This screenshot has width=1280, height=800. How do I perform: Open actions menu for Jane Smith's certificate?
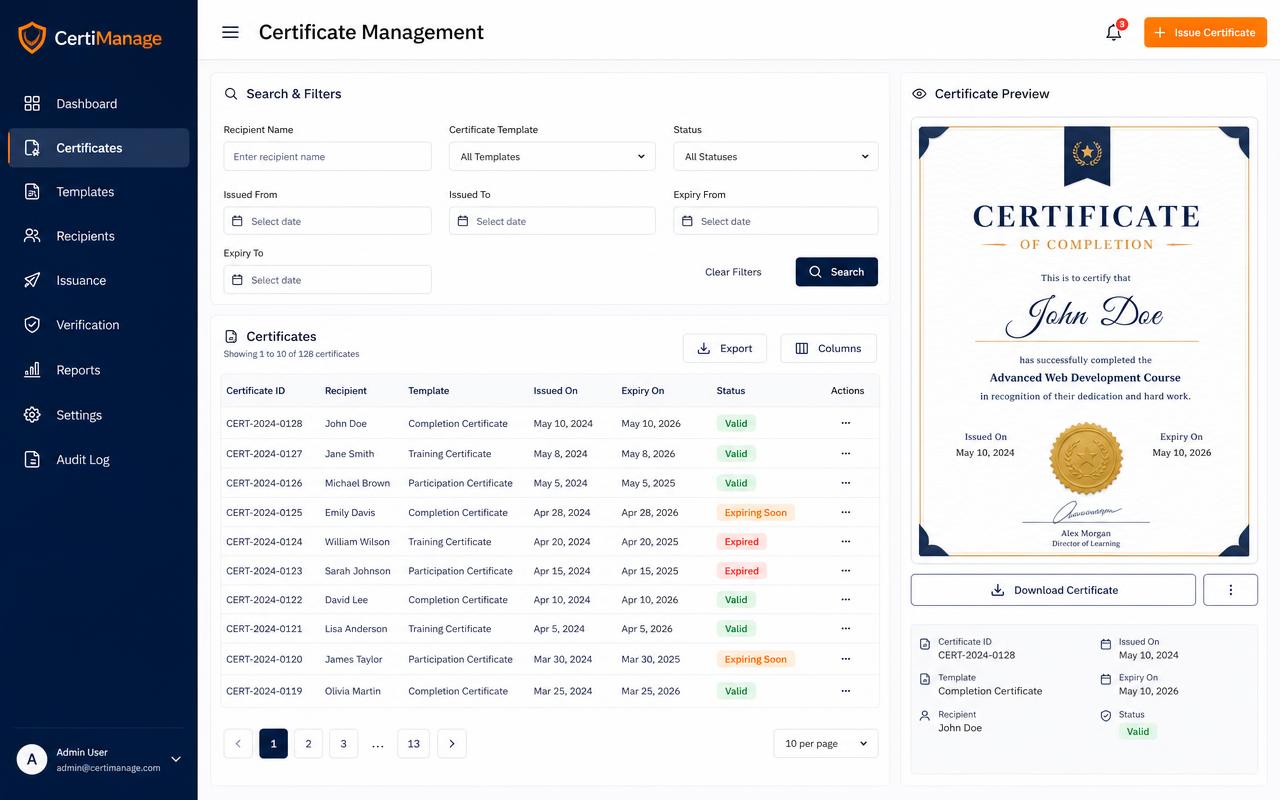click(845, 453)
